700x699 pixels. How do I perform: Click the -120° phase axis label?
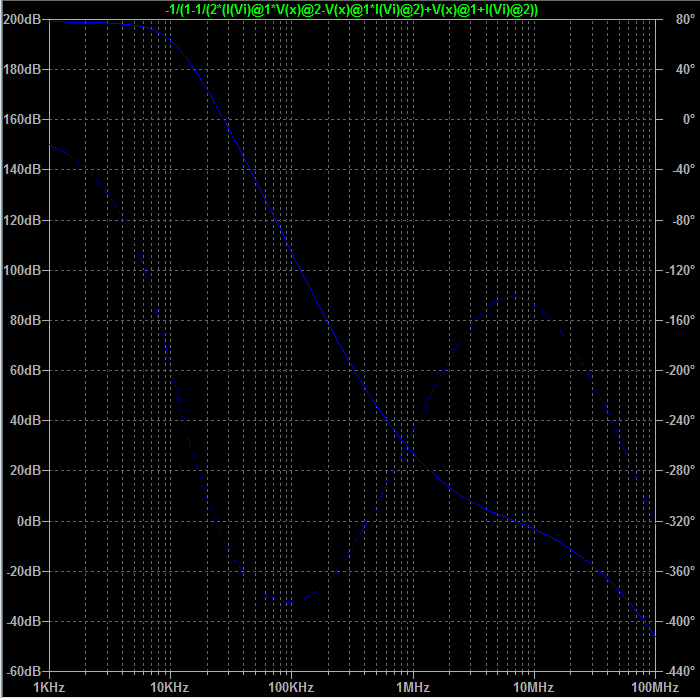pos(680,270)
